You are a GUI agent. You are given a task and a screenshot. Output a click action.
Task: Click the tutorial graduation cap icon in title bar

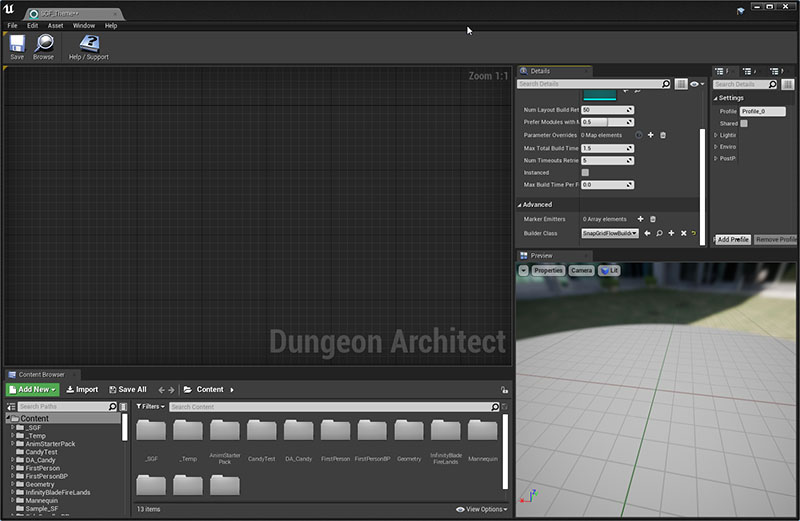pos(740,11)
